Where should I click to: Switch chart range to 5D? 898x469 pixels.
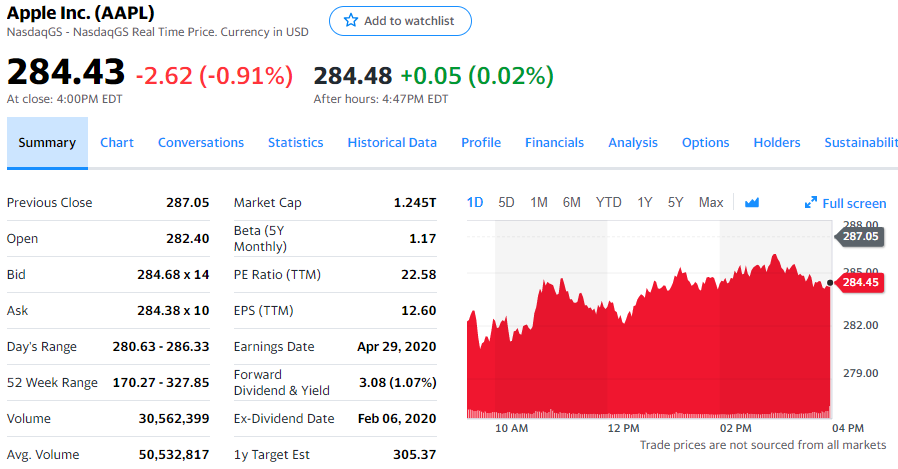(x=506, y=202)
